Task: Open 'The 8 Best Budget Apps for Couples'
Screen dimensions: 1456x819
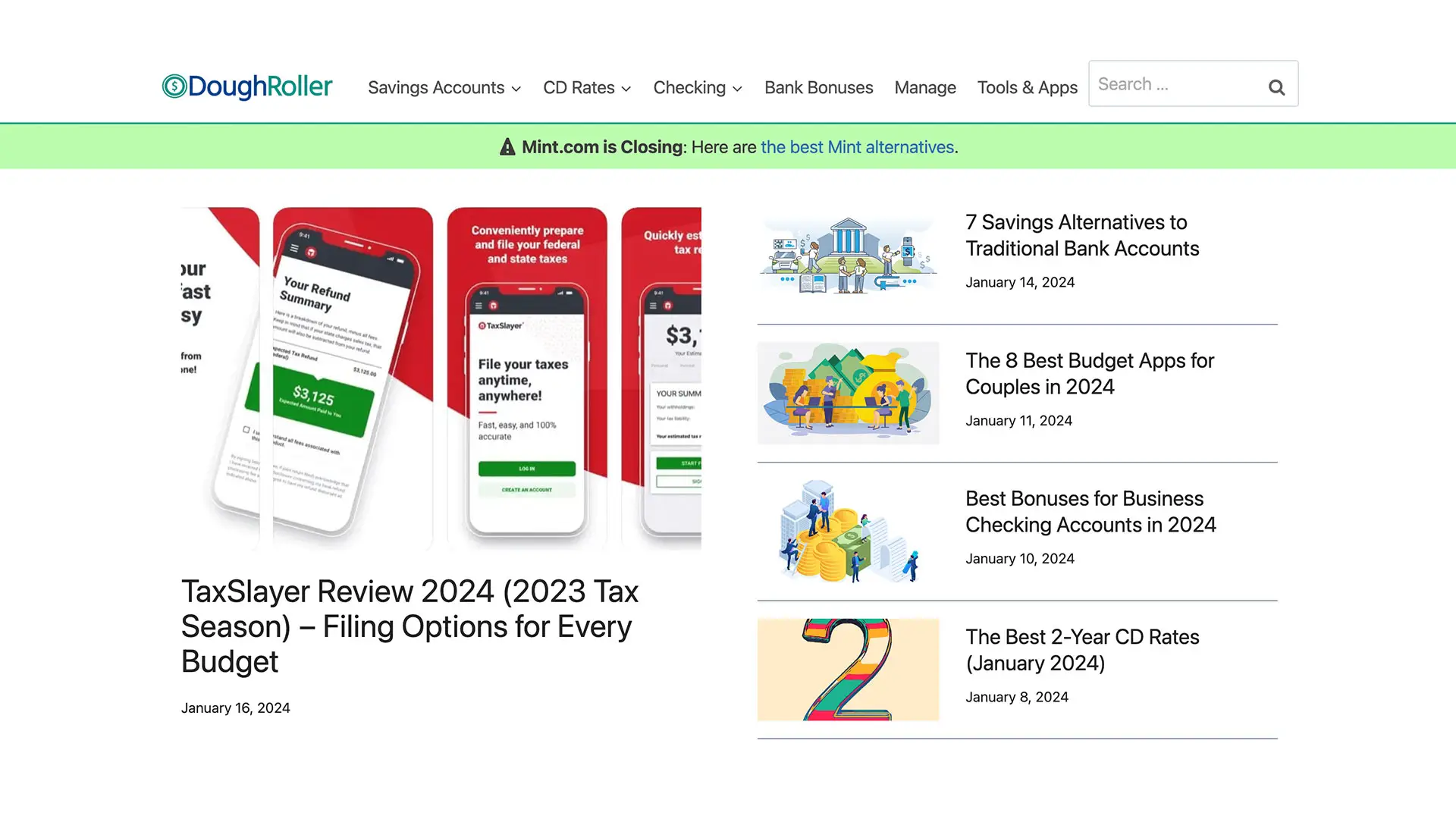Action: (1090, 374)
